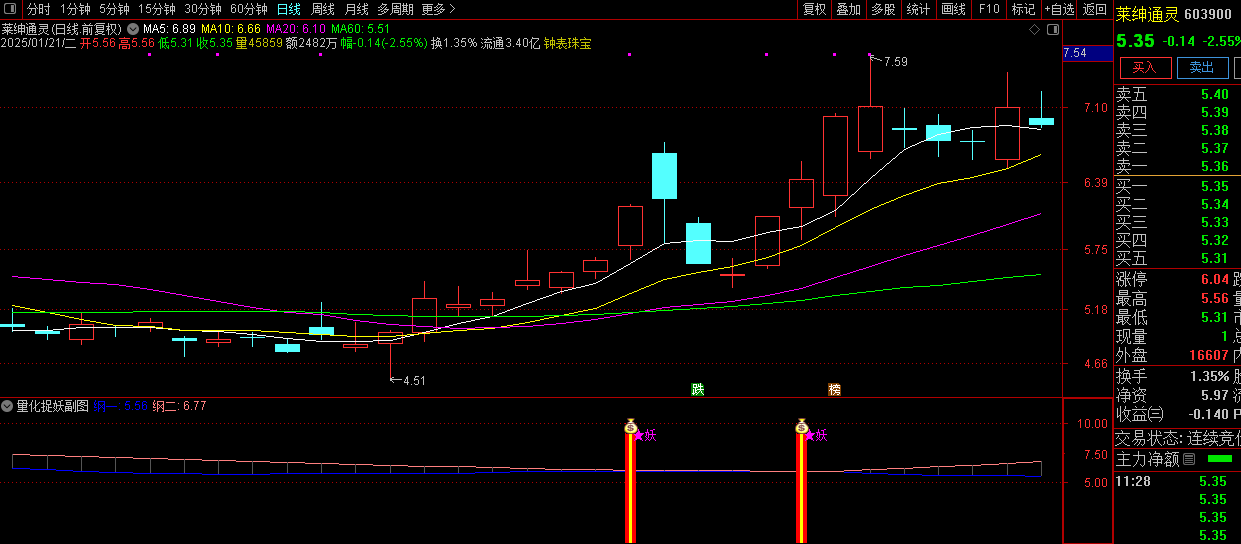This screenshot has height=544, width=1241.
Task: Click the MA5: 6.89 indicator label
Action: pyautogui.click(x=169, y=29)
